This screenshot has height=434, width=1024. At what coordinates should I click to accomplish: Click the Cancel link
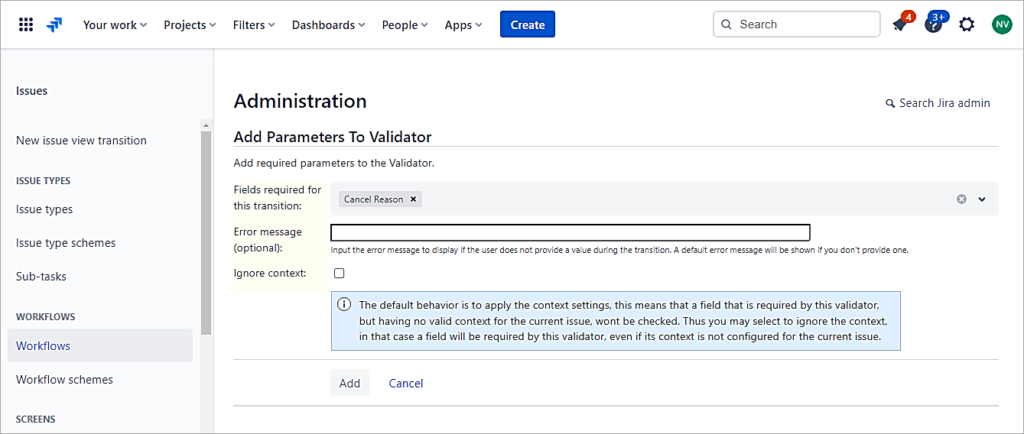(x=406, y=383)
